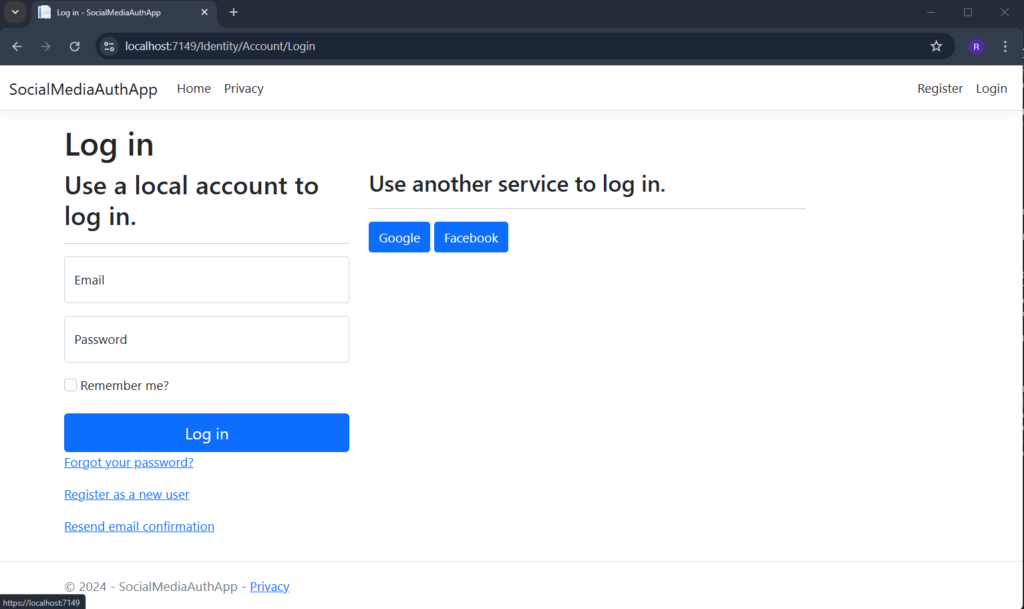Open the footer Privacy link
The image size is (1024, 609).
269,586
